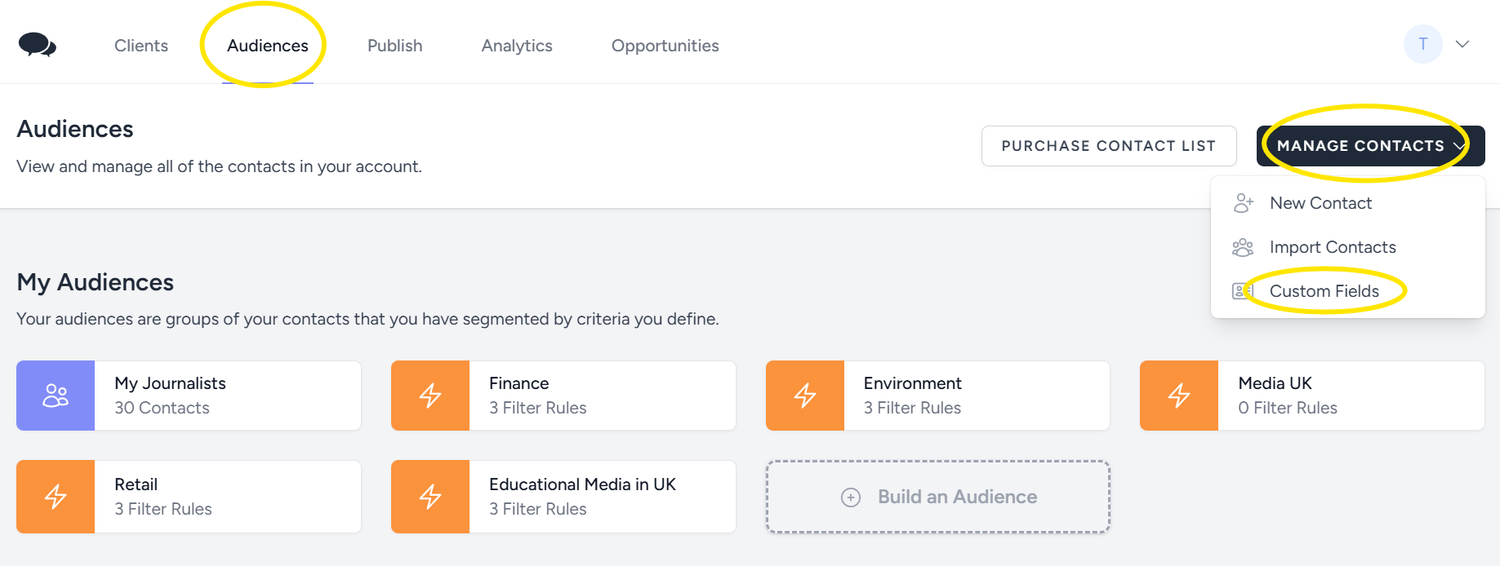Open the Manage Contacts dropdown
The width and height of the screenshot is (1500, 566).
[1370, 146]
